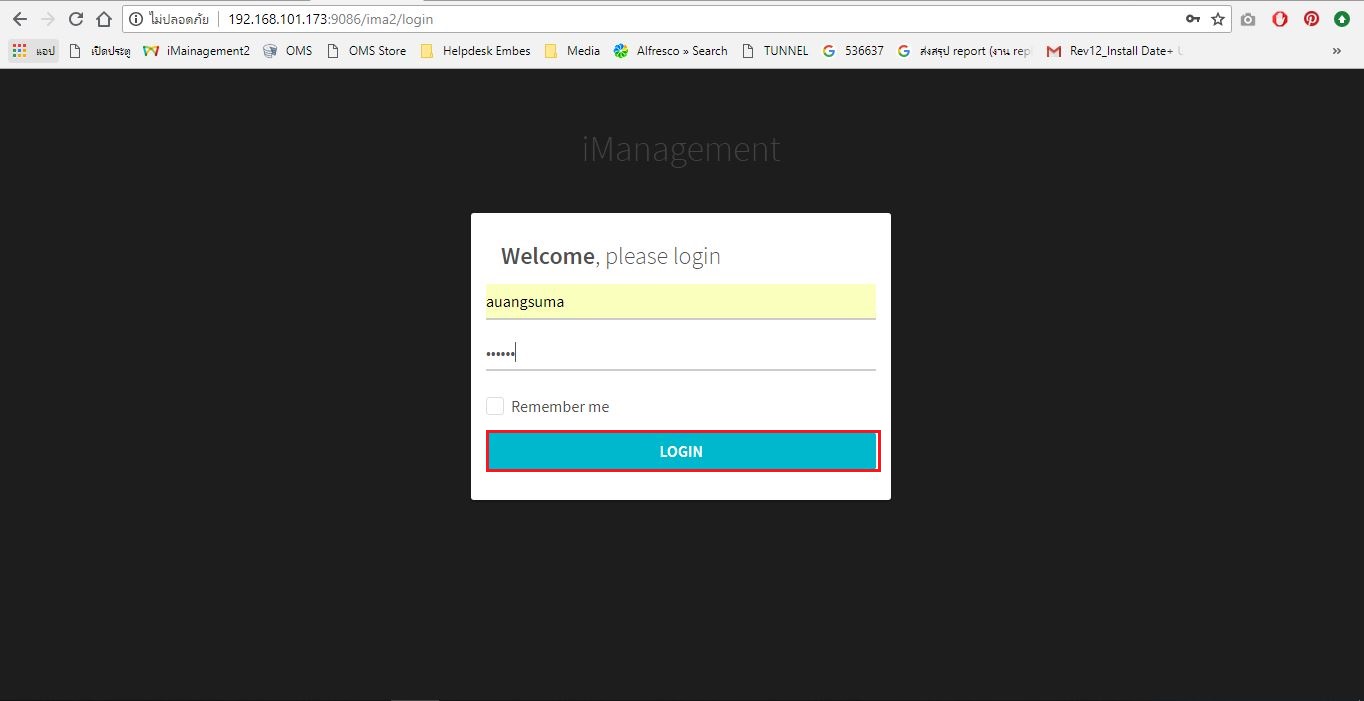Open the ส่งสรุป report bookmark
Screen dimensions: 1364x701
pos(964,51)
